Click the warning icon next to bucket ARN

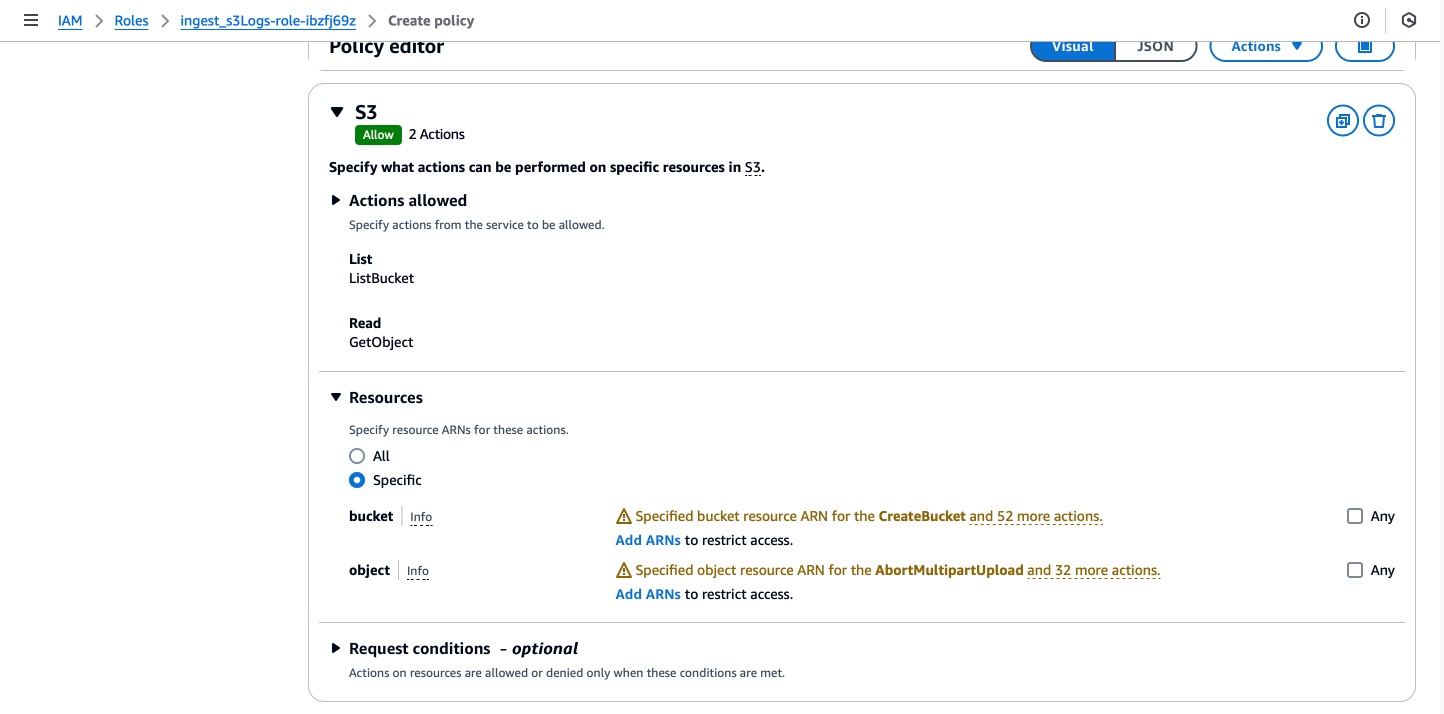[x=624, y=517]
